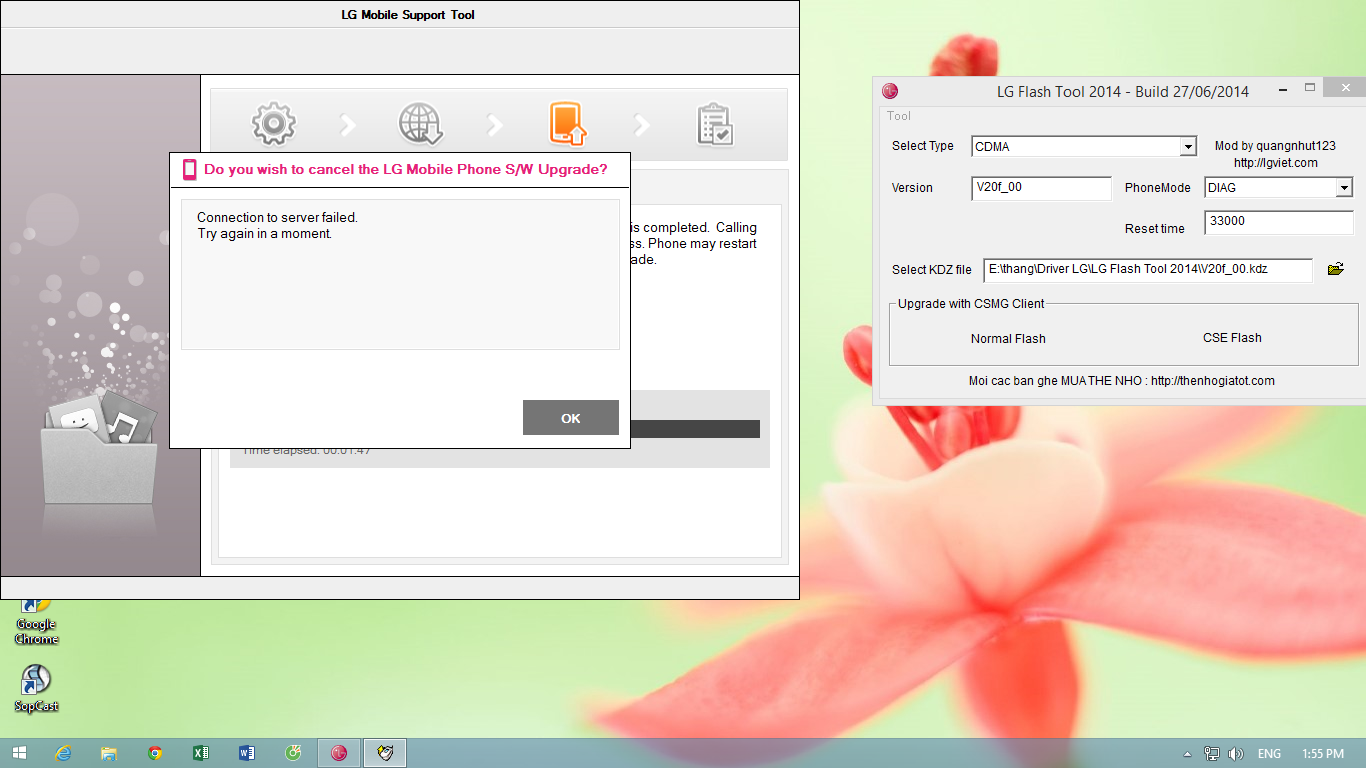This screenshot has height=768, width=1366.
Task: Click the 1:55 PM clock
Action: click(1323, 754)
